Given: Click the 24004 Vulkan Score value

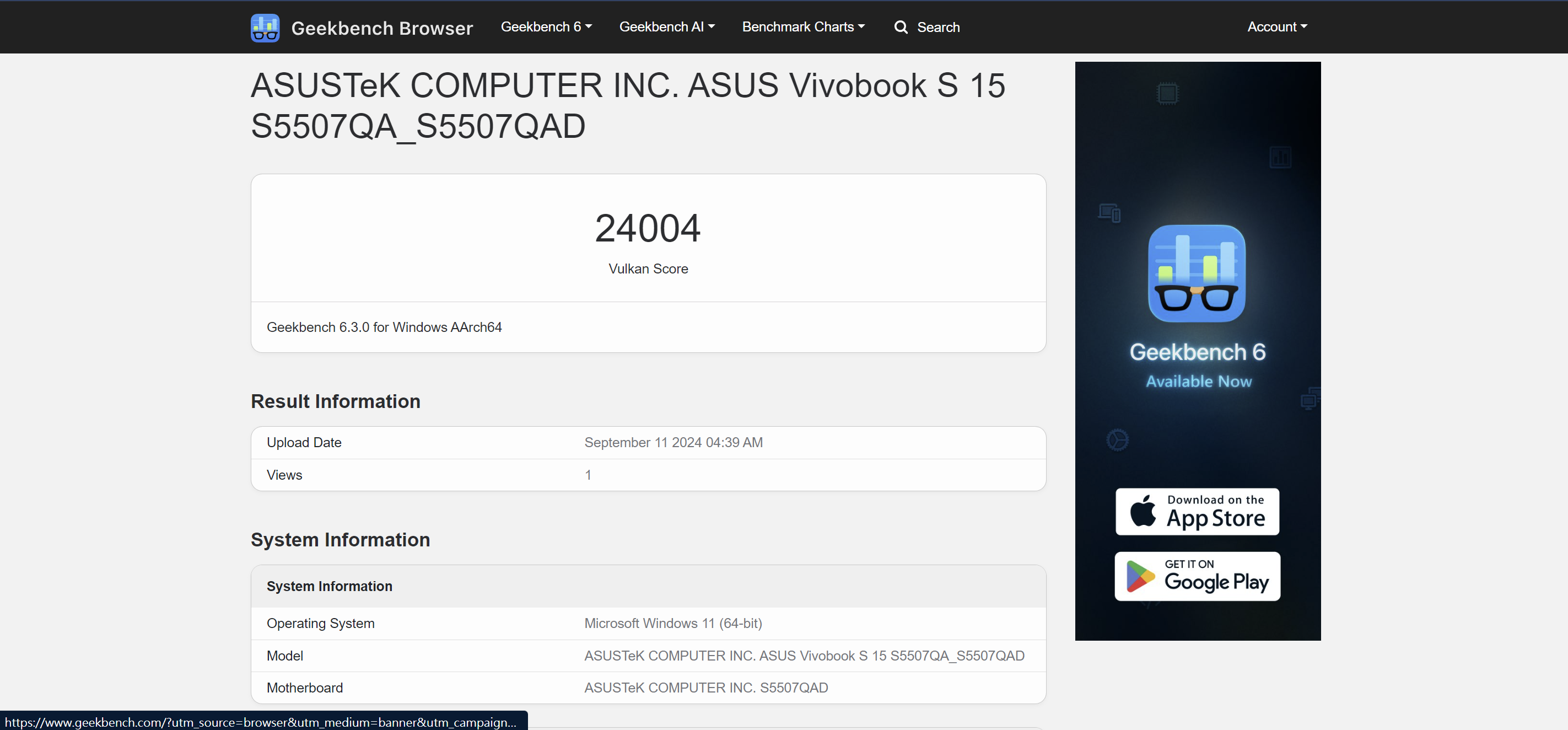Looking at the screenshot, I should (648, 228).
